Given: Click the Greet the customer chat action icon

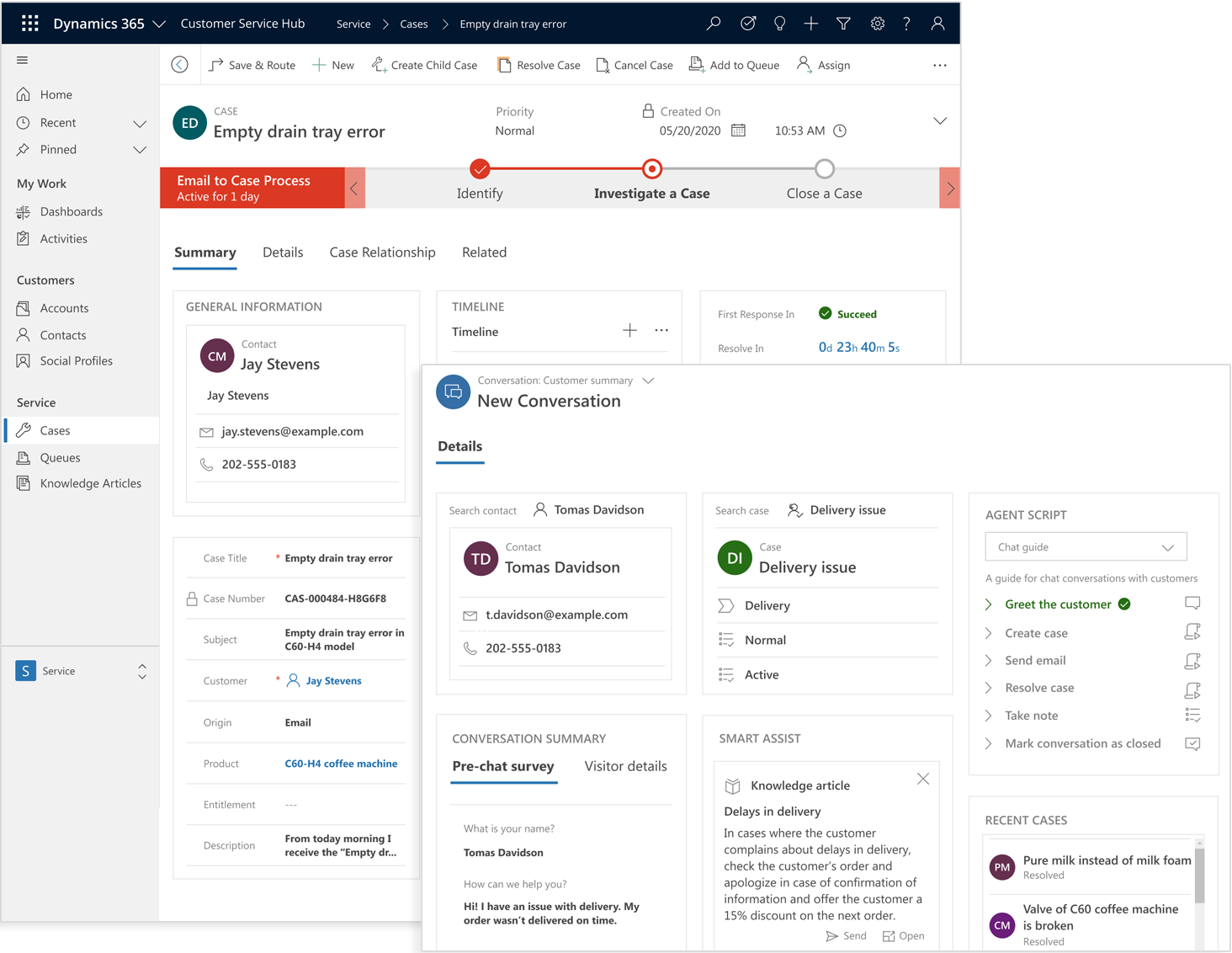Looking at the screenshot, I should pyautogui.click(x=1192, y=603).
